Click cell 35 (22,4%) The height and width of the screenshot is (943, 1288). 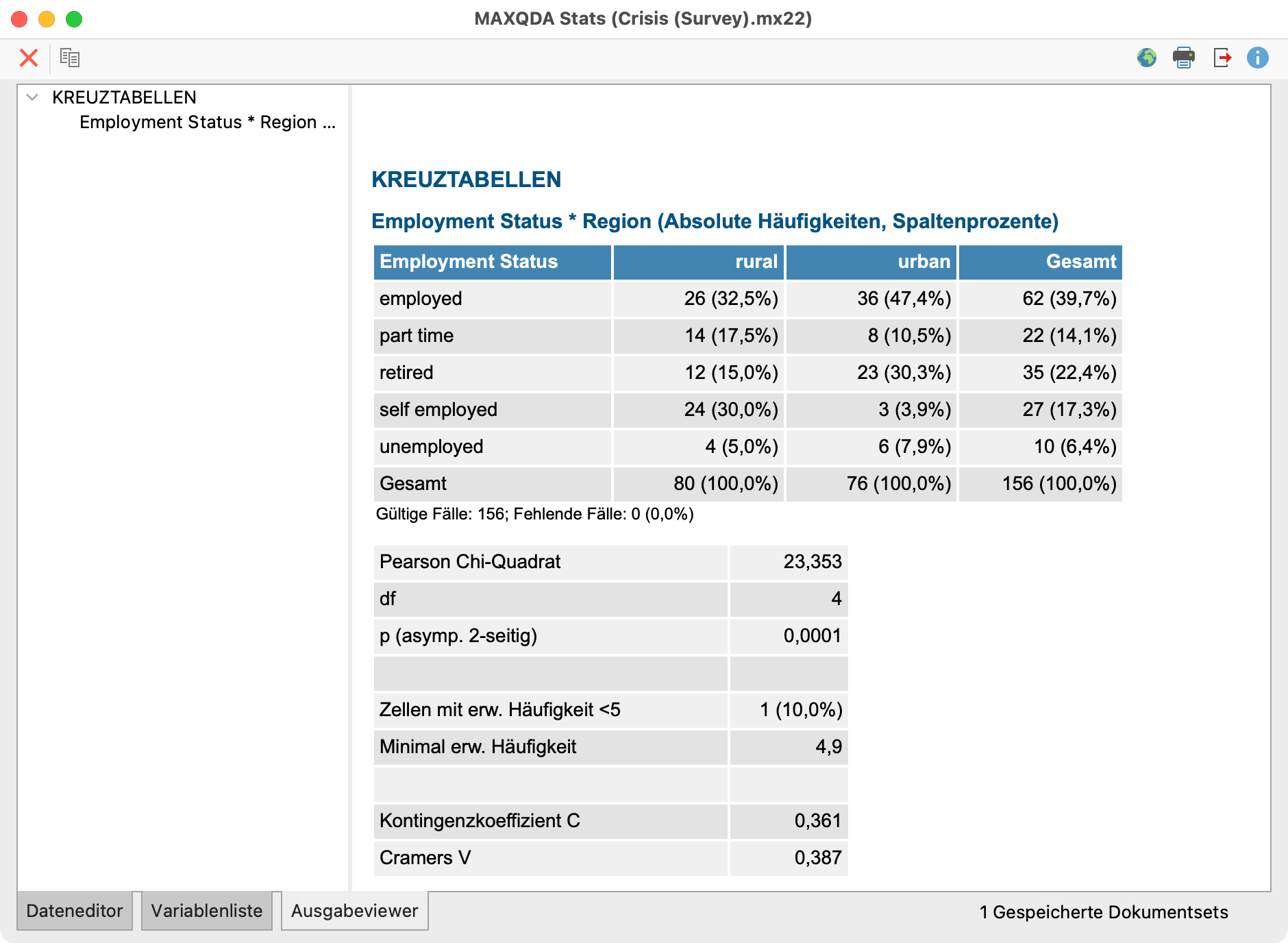coord(1040,373)
